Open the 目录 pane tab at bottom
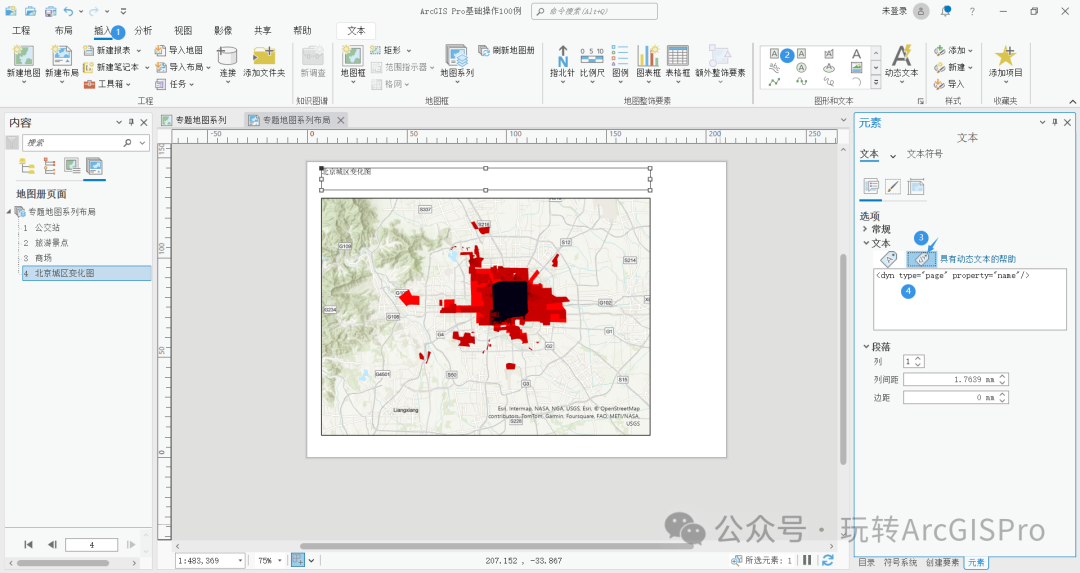Image resolution: width=1080 pixels, height=573 pixels. click(x=866, y=563)
